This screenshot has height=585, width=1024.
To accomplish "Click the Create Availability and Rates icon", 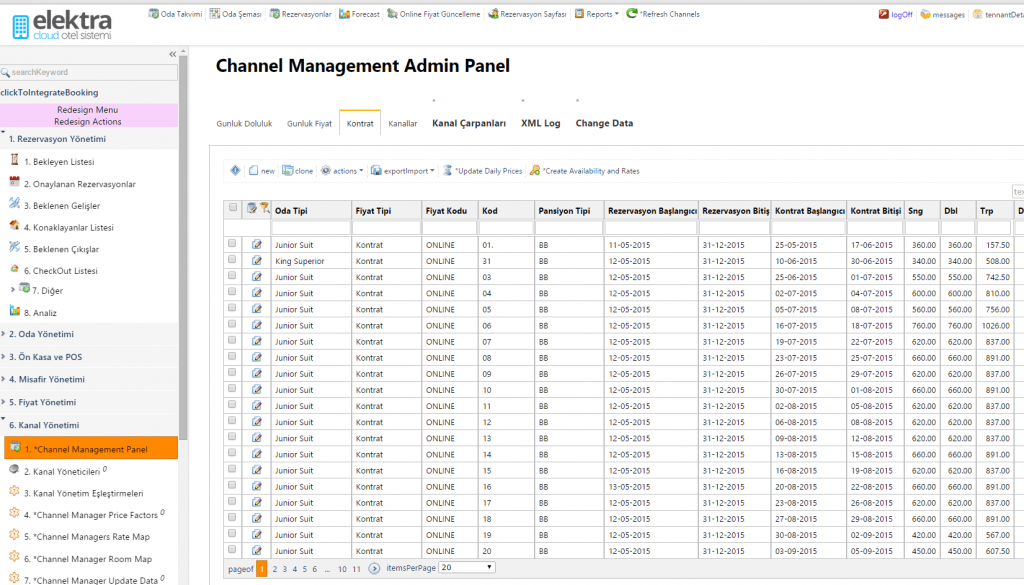I will 534,170.
